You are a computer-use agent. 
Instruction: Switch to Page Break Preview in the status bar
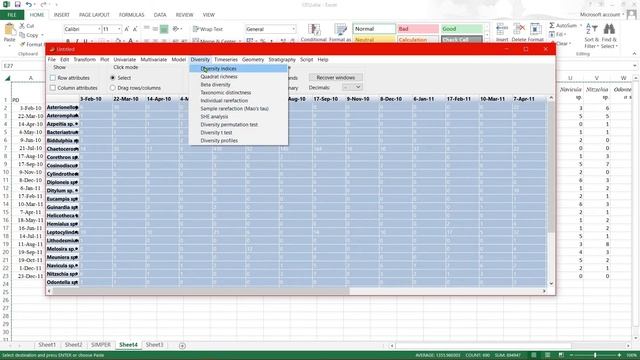[x=561, y=355]
